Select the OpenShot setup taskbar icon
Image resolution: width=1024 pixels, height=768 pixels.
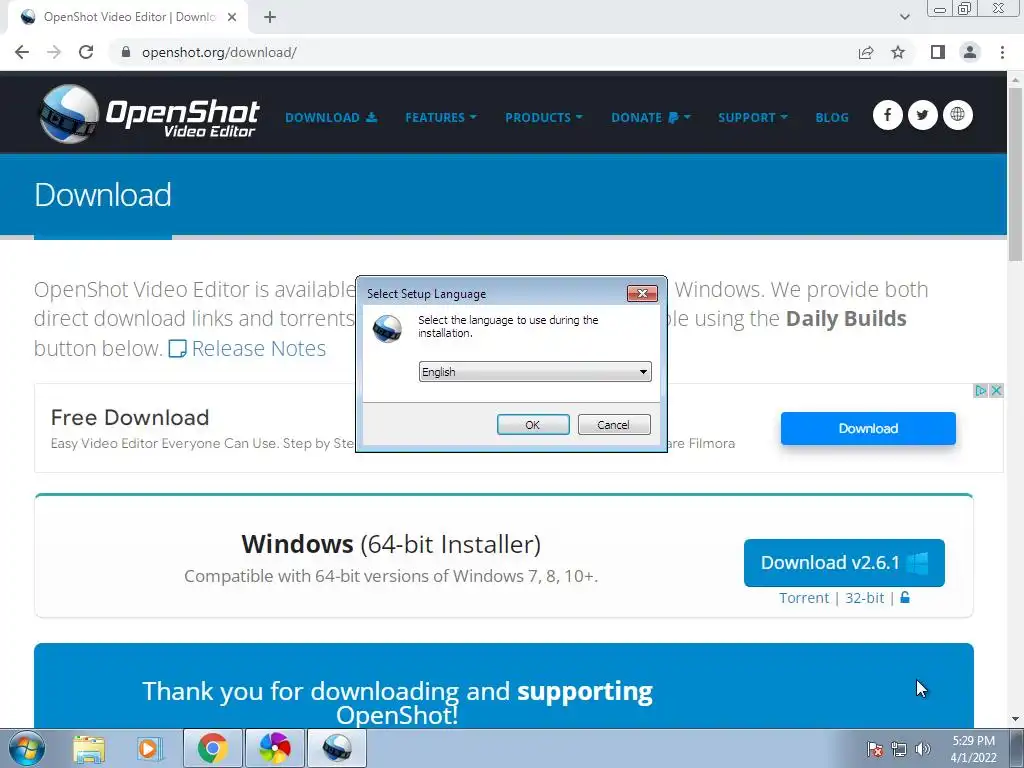(337, 748)
